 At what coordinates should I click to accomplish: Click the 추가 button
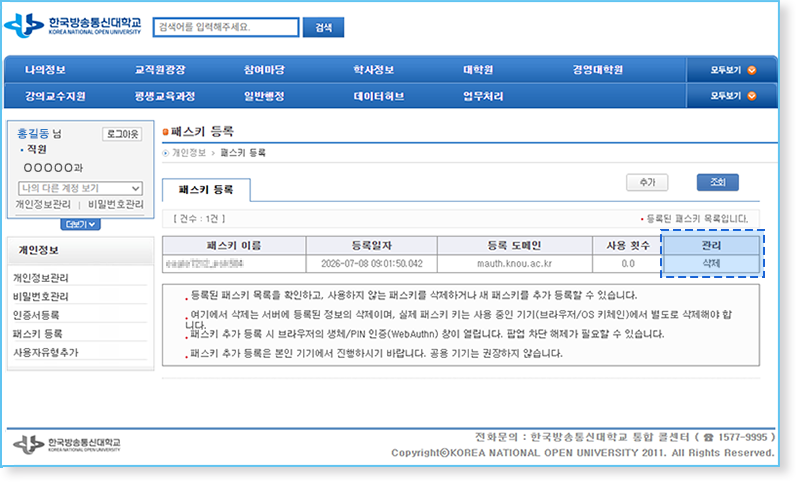pyautogui.click(x=647, y=182)
